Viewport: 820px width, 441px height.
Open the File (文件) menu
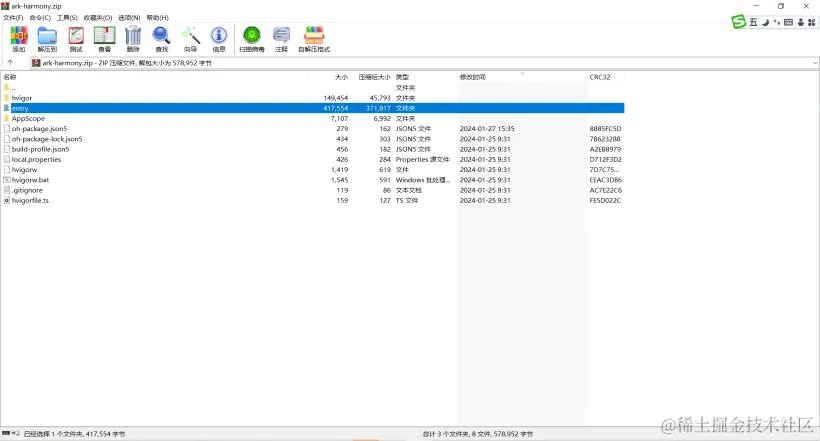pyautogui.click(x=13, y=18)
